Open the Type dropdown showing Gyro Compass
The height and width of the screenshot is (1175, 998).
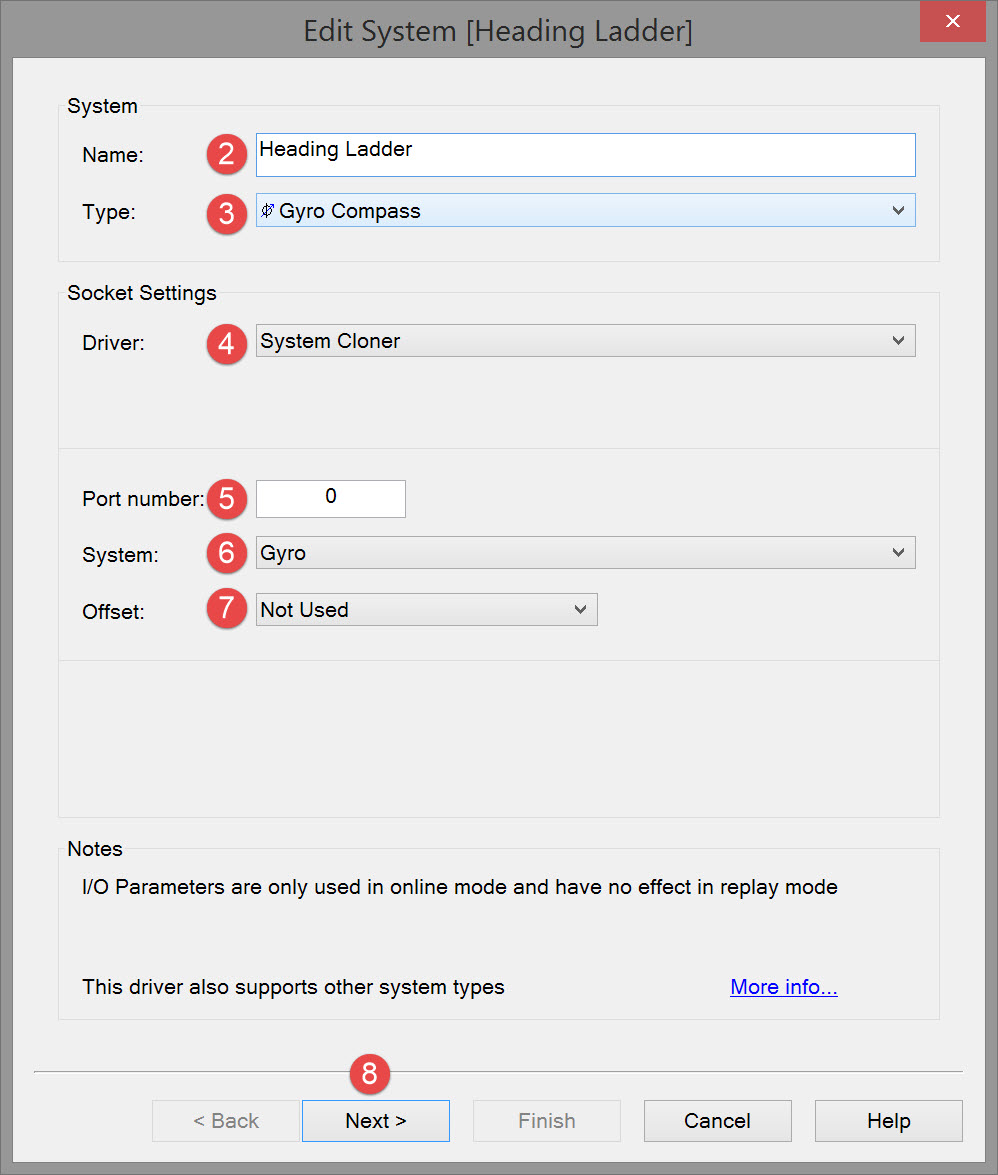tap(585, 211)
